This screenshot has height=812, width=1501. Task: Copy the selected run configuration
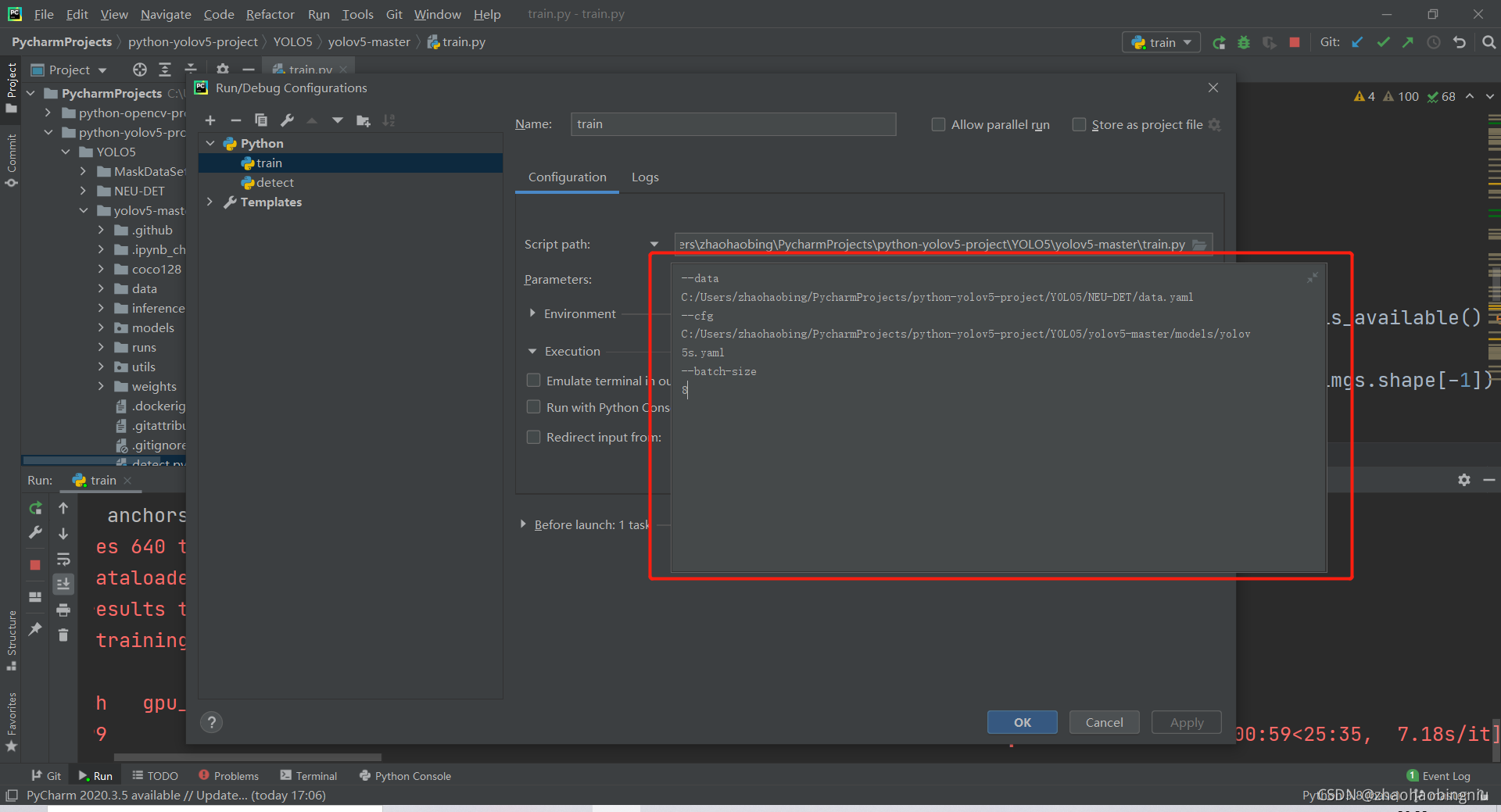click(x=261, y=120)
